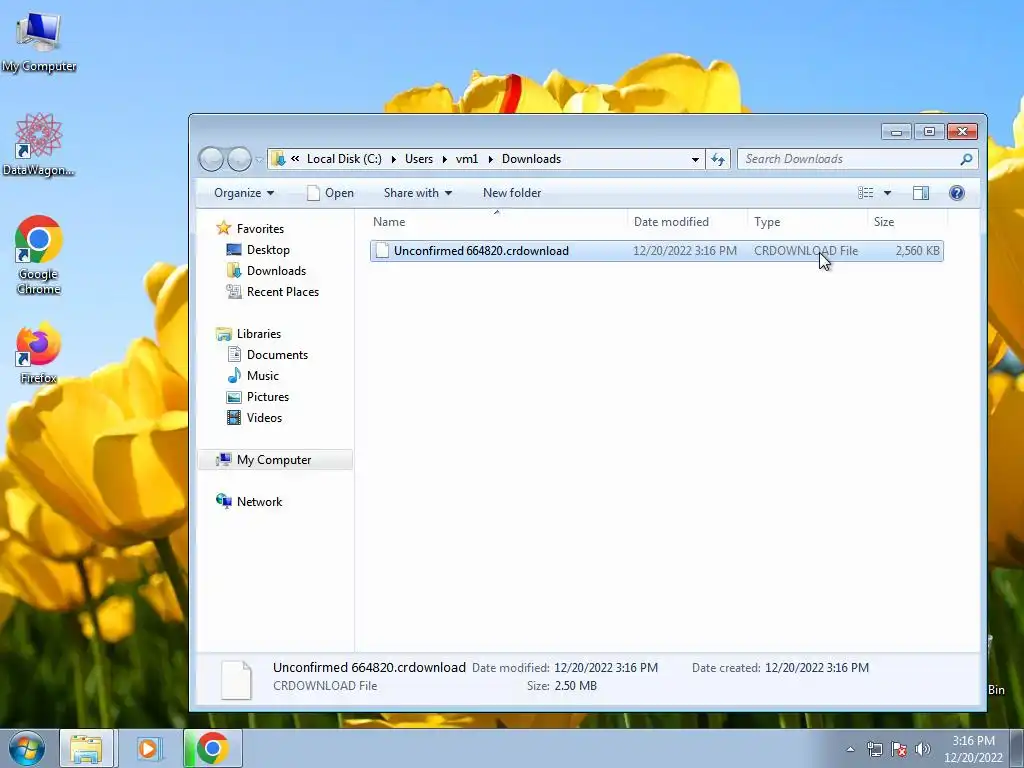Screen dimensions: 1024x768
Task: Click the 2,560 KB size cell
Action: pyautogui.click(x=918, y=251)
